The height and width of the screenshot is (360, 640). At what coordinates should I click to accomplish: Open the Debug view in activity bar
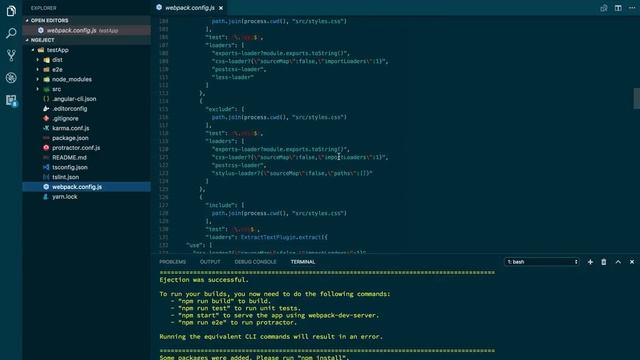point(11,78)
